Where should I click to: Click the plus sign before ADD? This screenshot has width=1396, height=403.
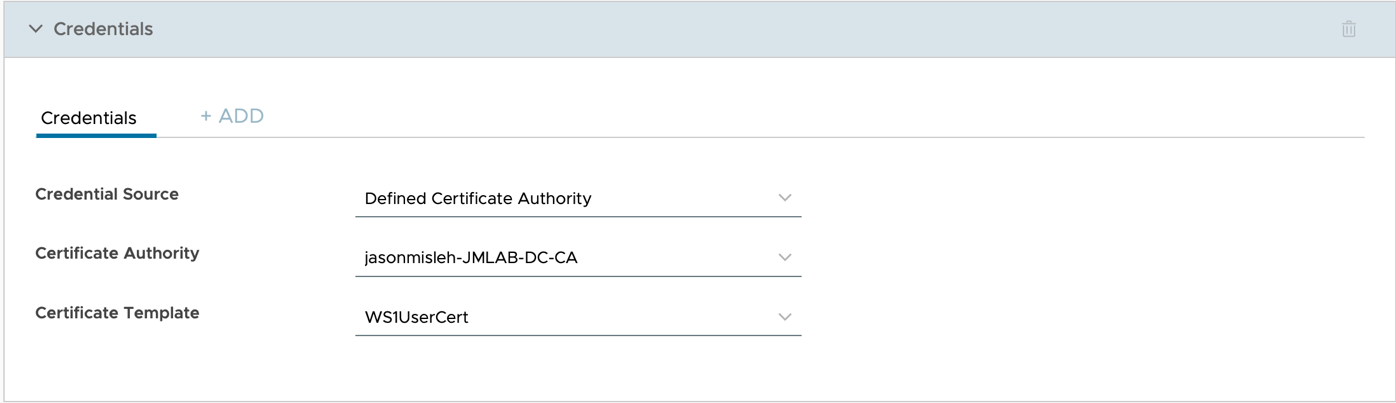(x=206, y=116)
